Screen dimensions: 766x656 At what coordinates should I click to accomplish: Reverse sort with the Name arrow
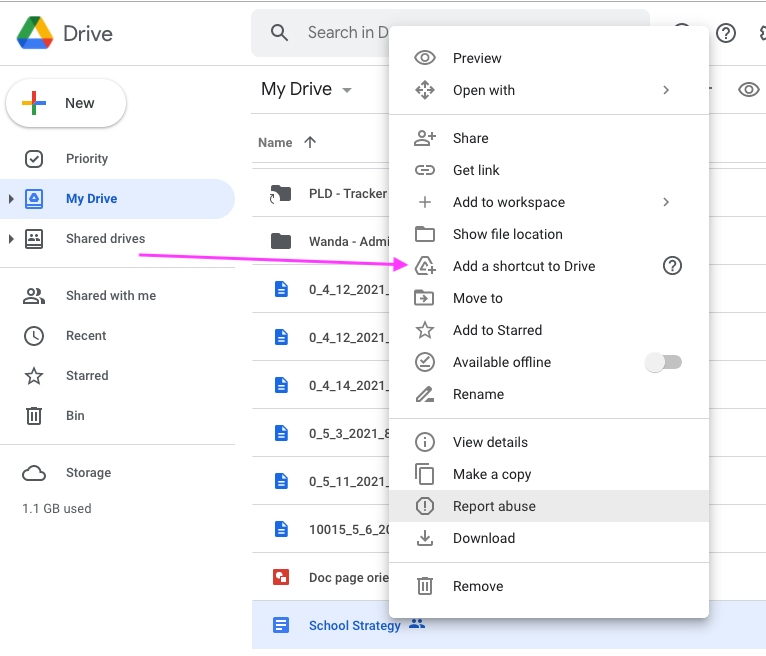click(x=310, y=142)
